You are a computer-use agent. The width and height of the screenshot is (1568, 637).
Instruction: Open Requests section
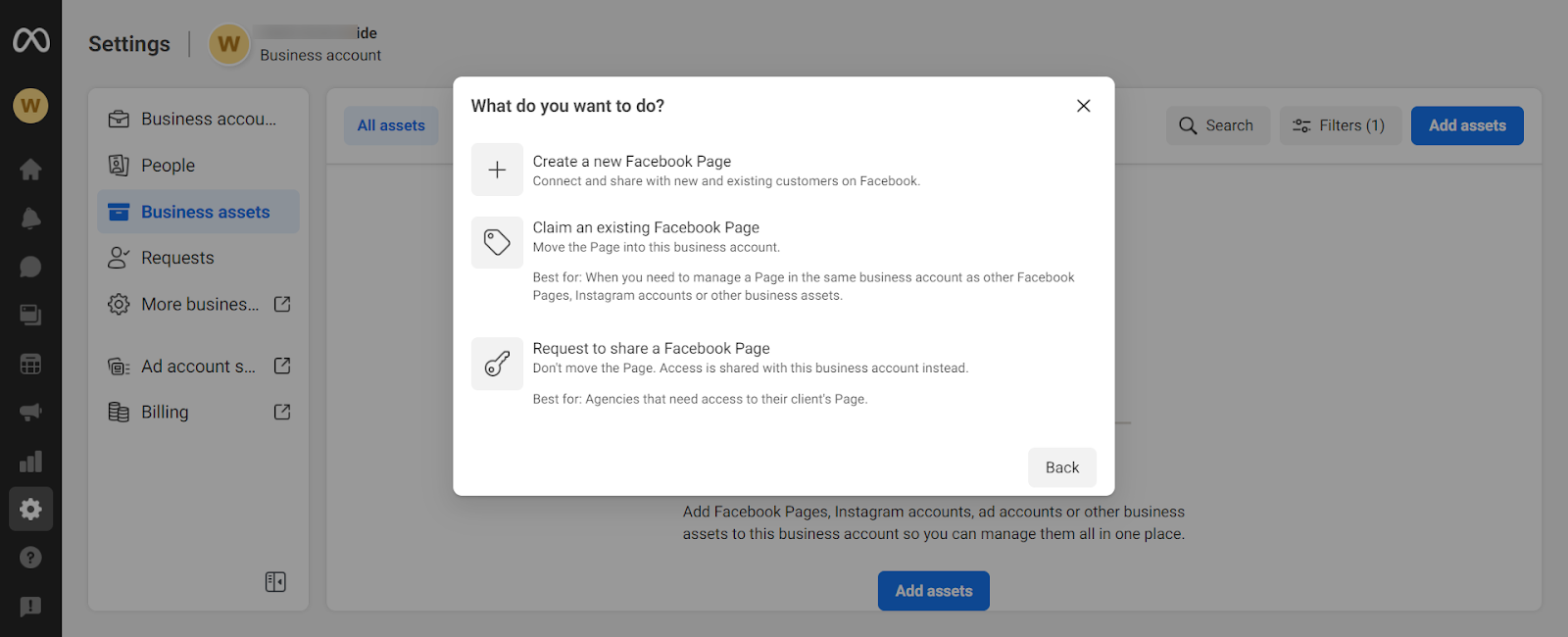pos(198,258)
